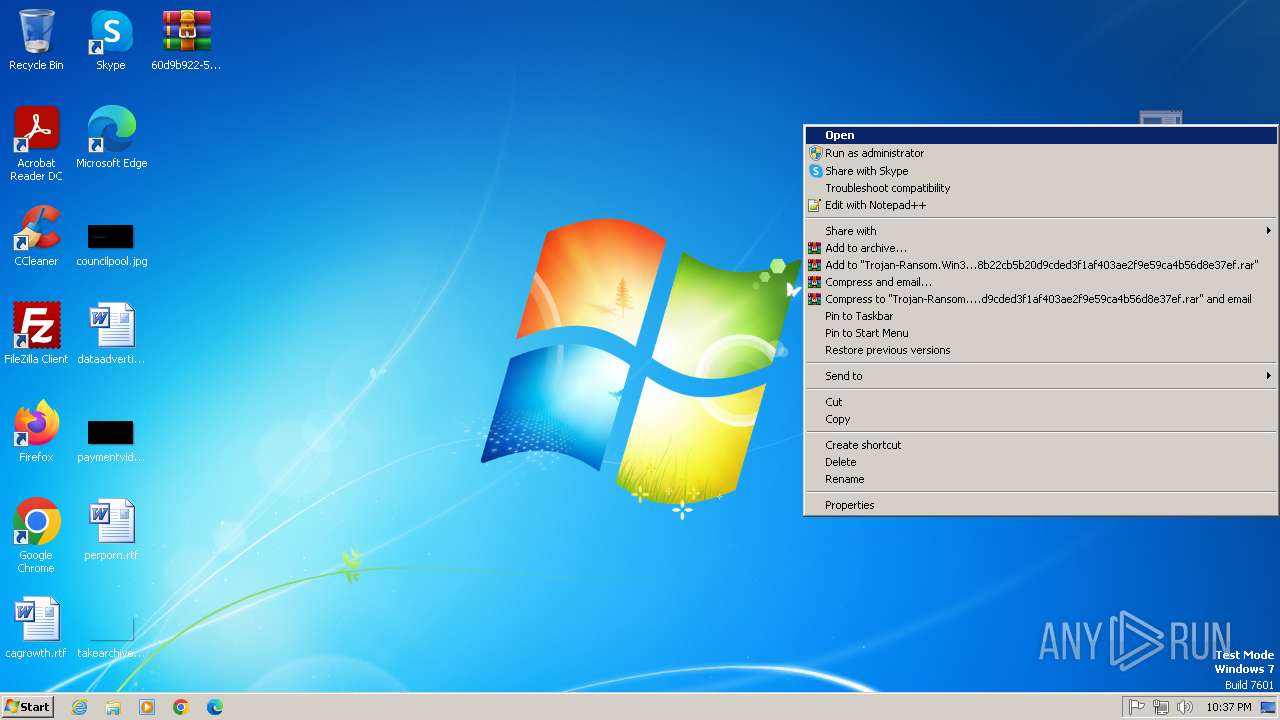The width and height of the screenshot is (1280, 720).
Task: Choose Delete from the context menu
Action: click(1041, 462)
